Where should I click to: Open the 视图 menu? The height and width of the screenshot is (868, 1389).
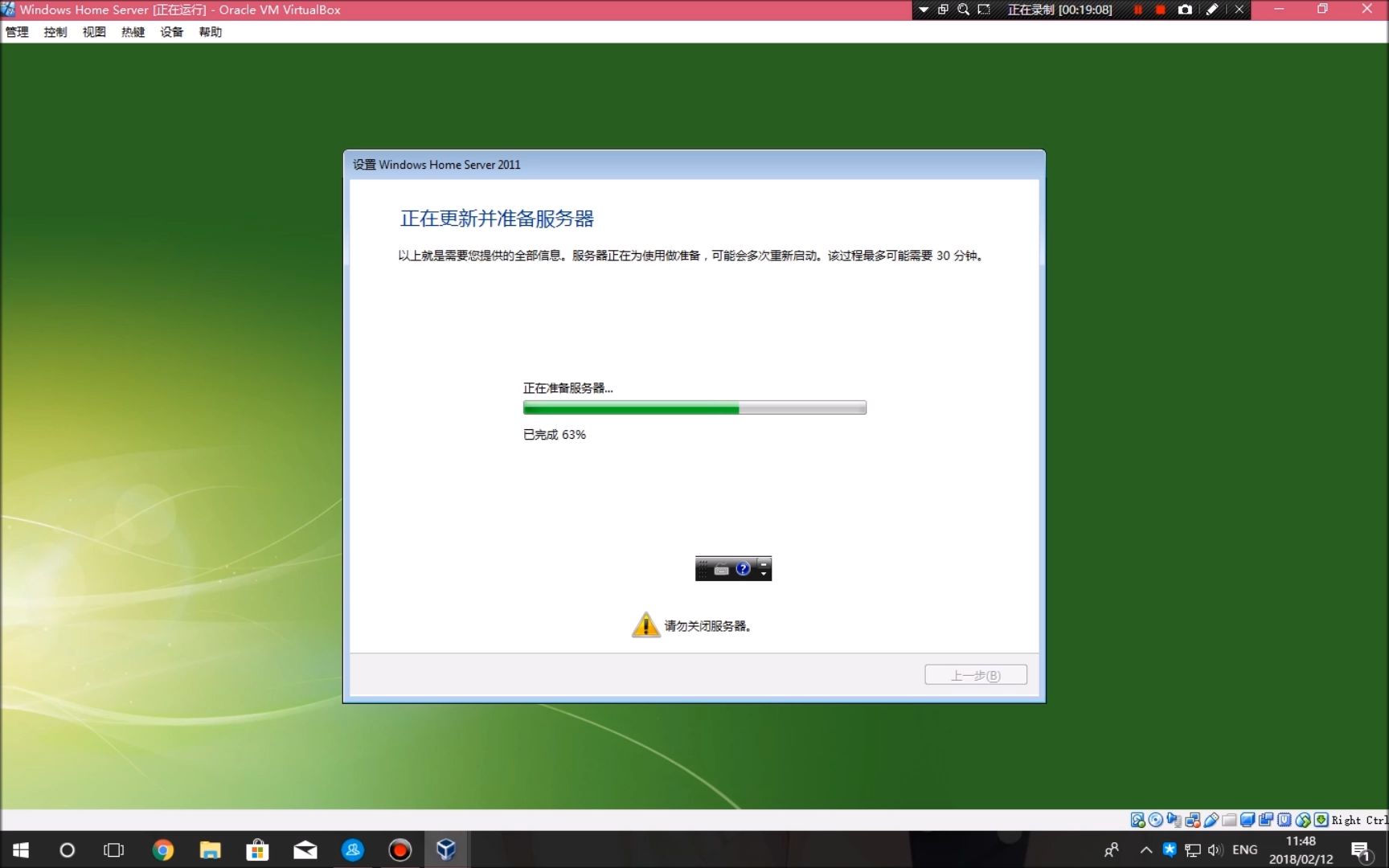pyautogui.click(x=94, y=32)
